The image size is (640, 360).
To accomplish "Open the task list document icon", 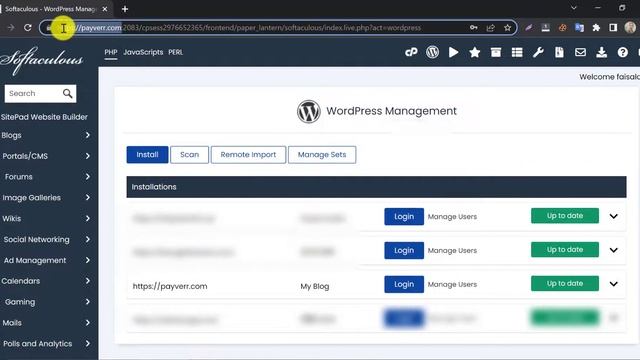I will coord(559,52).
